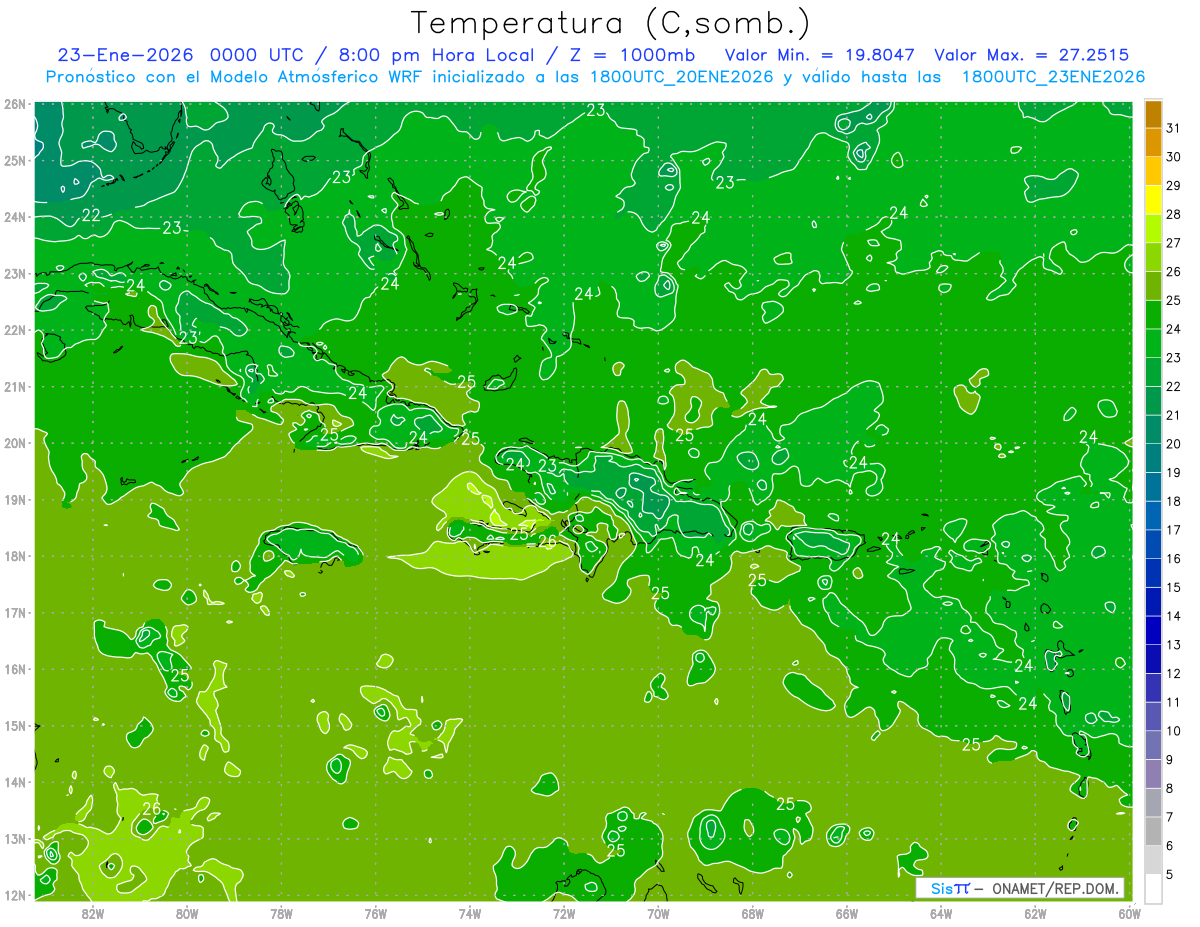
Task: Click the longitude axis label '60W'
Action: [1129, 913]
